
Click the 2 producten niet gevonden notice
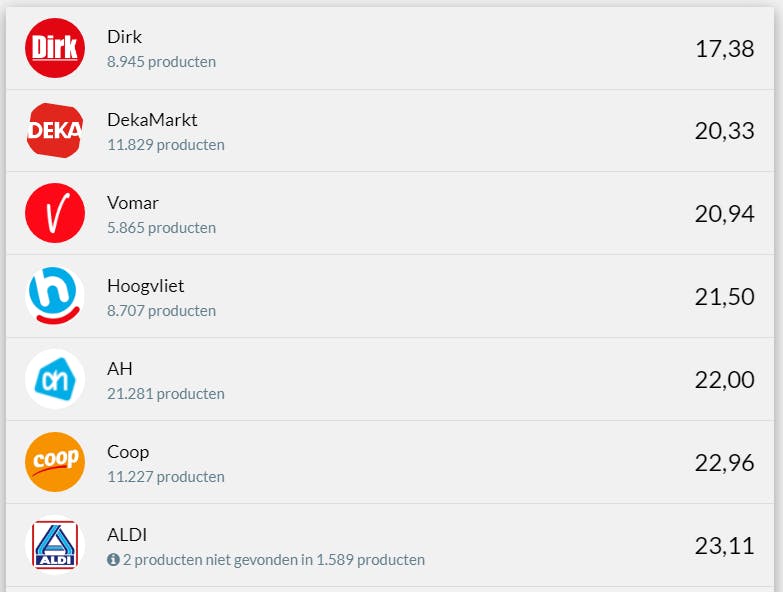(x=273, y=560)
